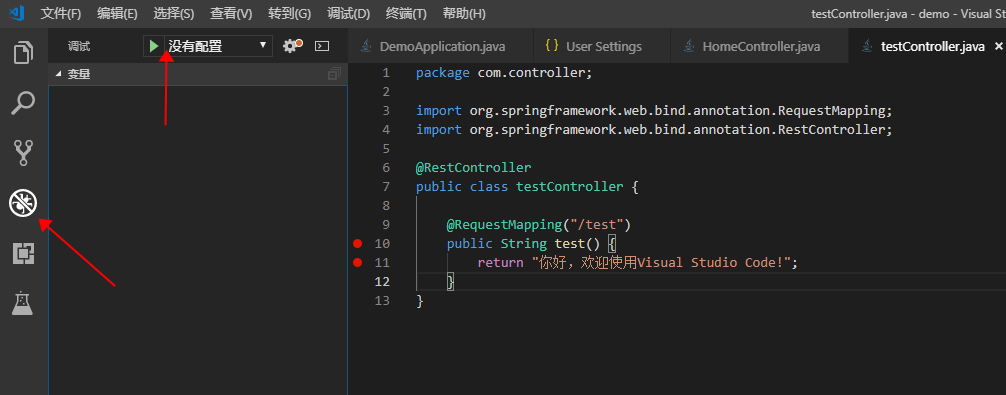Click the closing brace on line 12
This screenshot has width=1006, height=395.
tap(450, 282)
